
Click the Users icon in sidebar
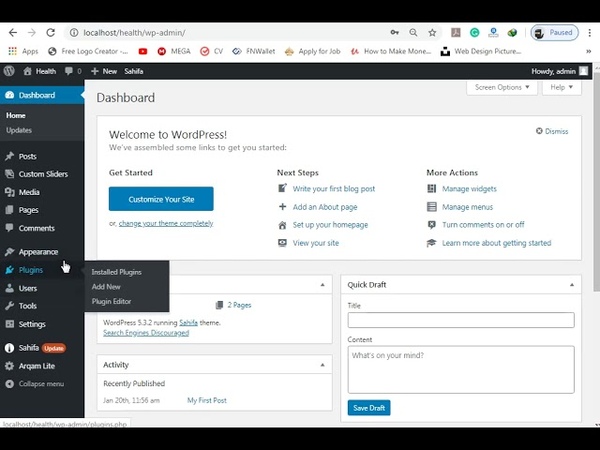pyautogui.click(x=10, y=288)
